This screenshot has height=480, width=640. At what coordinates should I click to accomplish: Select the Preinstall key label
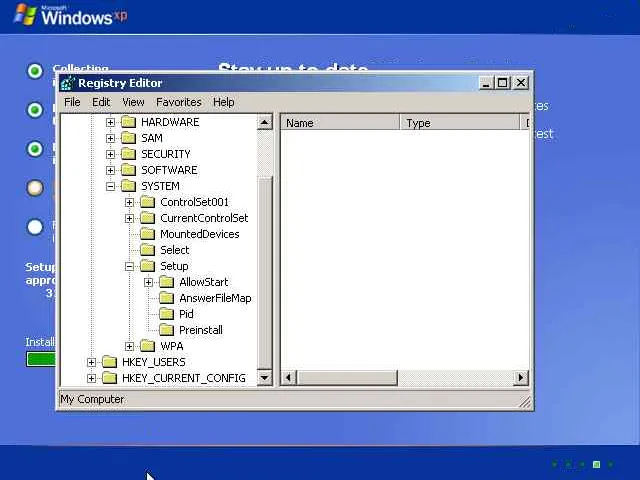tap(201, 330)
